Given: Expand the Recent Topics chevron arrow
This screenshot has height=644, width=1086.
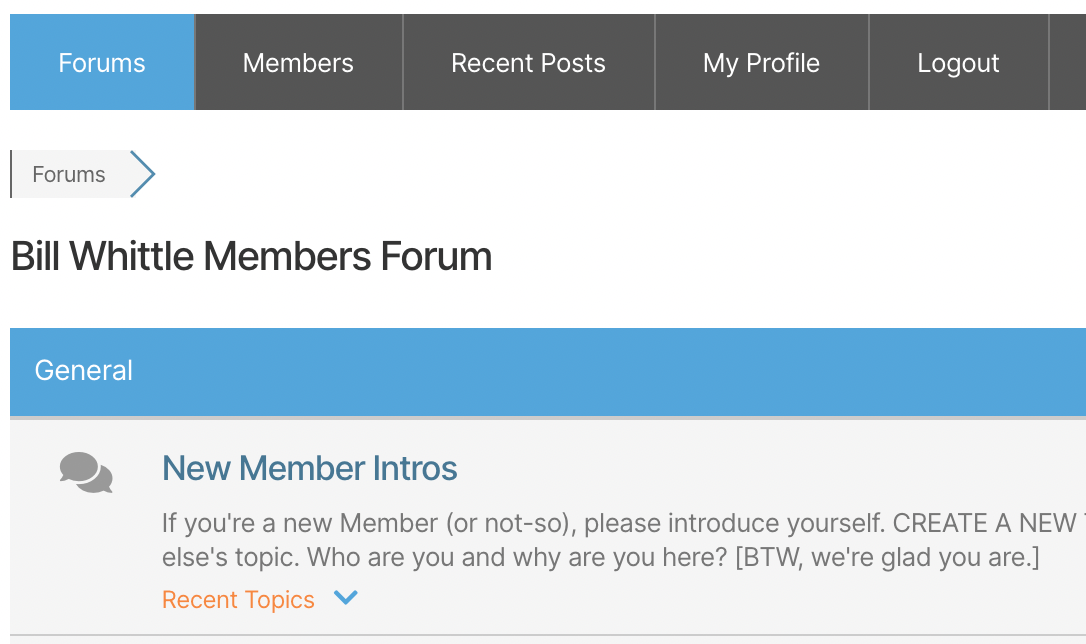Looking at the screenshot, I should [346, 598].
